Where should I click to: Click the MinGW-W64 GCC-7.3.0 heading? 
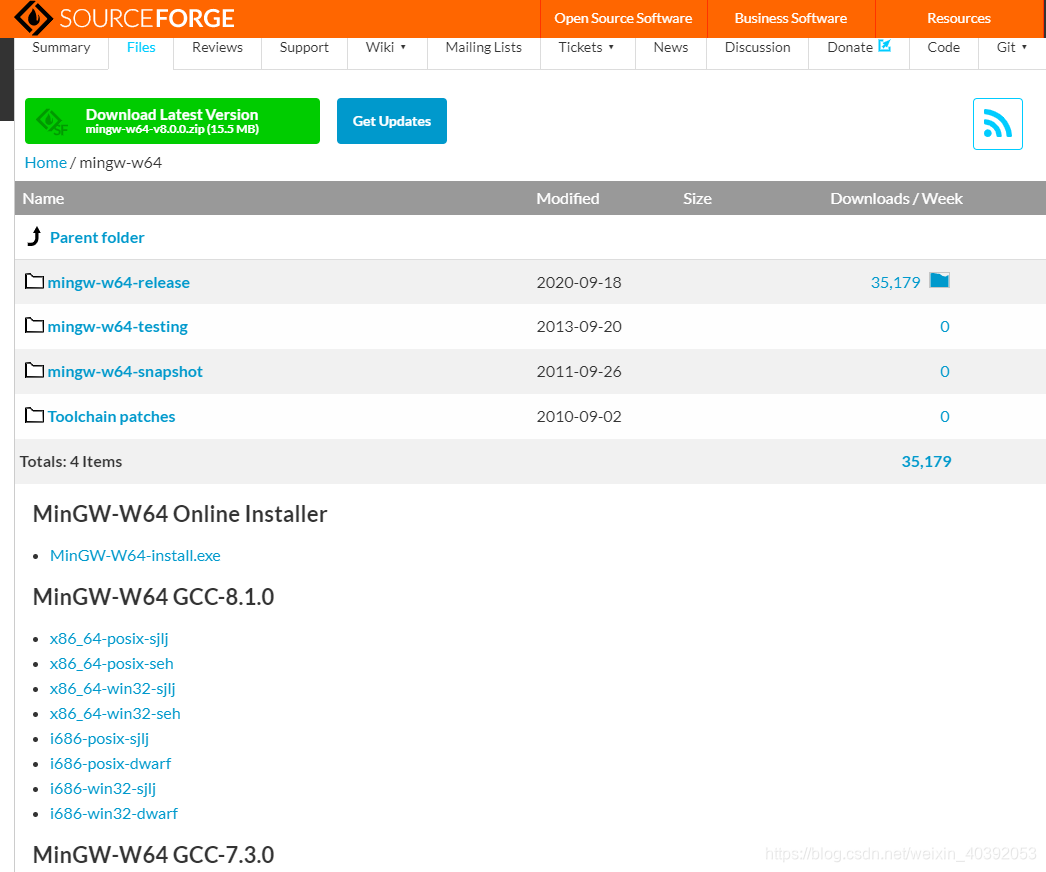tap(153, 855)
